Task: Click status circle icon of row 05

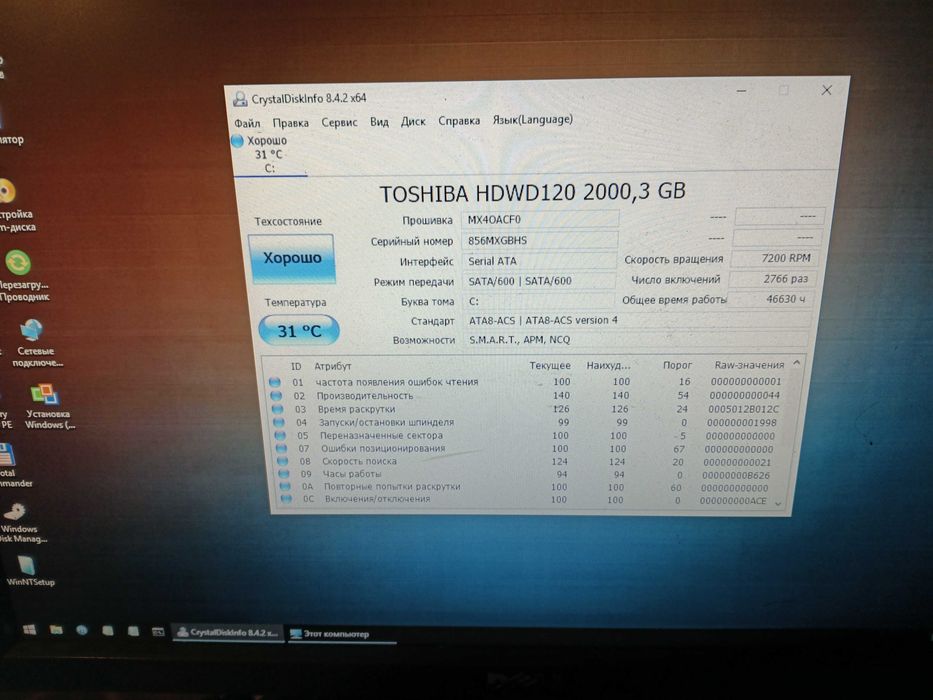Action: (x=280, y=436)
